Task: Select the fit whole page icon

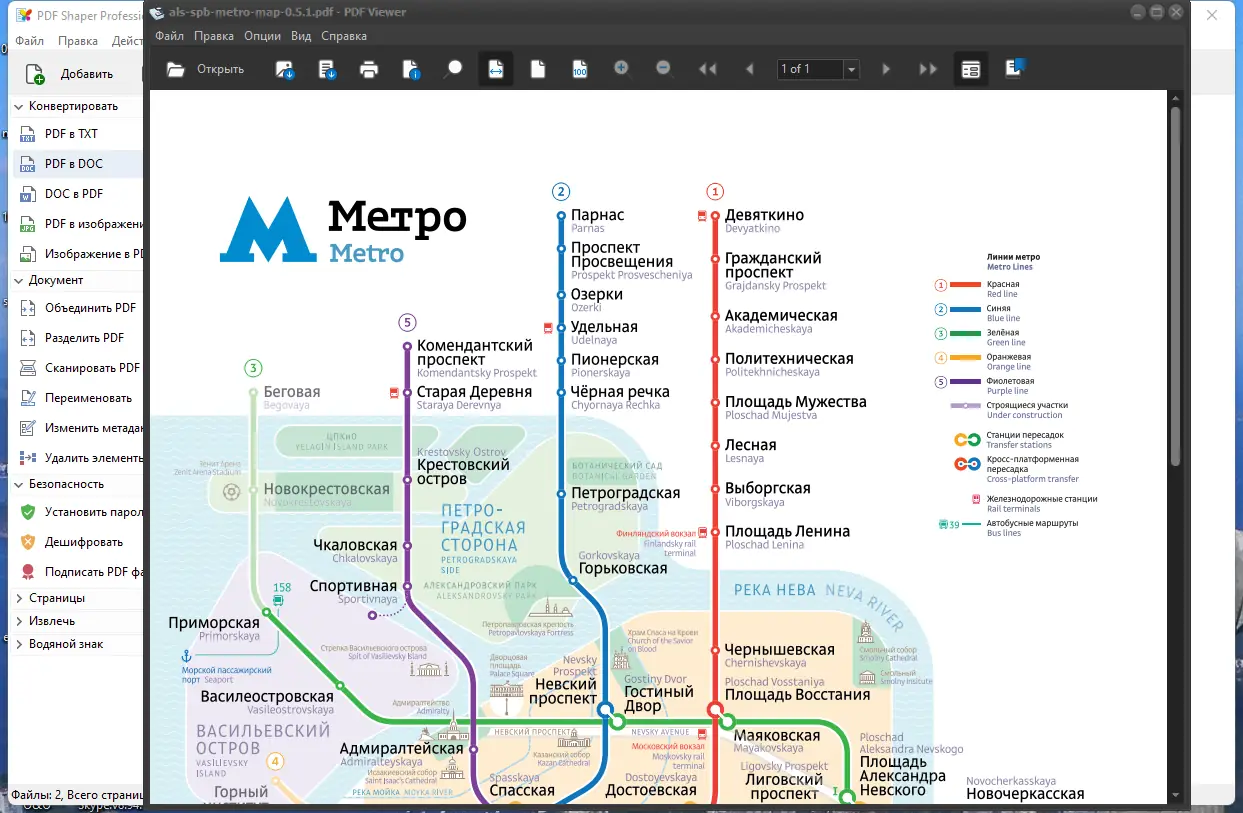Action: pyautogui.click(x=538, y=69)
